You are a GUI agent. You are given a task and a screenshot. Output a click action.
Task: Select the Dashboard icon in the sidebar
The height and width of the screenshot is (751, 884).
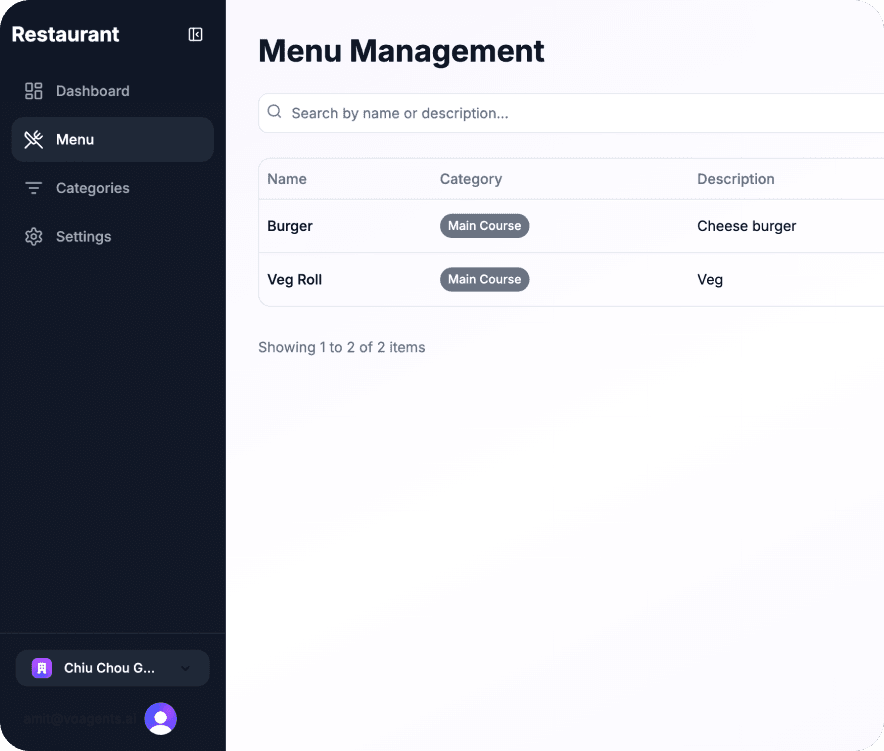click(33, 90)
